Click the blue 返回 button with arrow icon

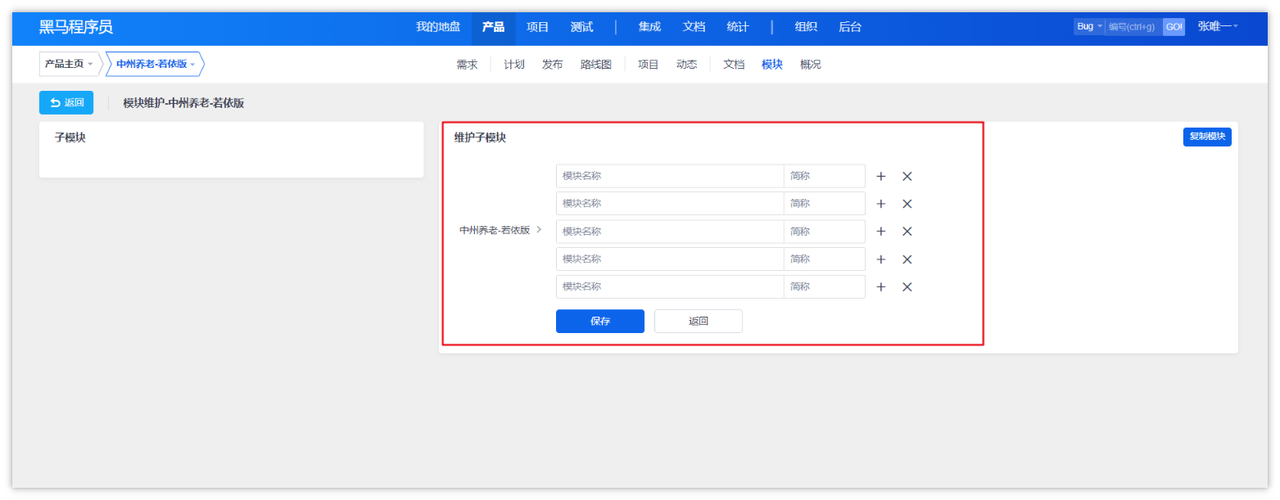[x=66, y=102]
